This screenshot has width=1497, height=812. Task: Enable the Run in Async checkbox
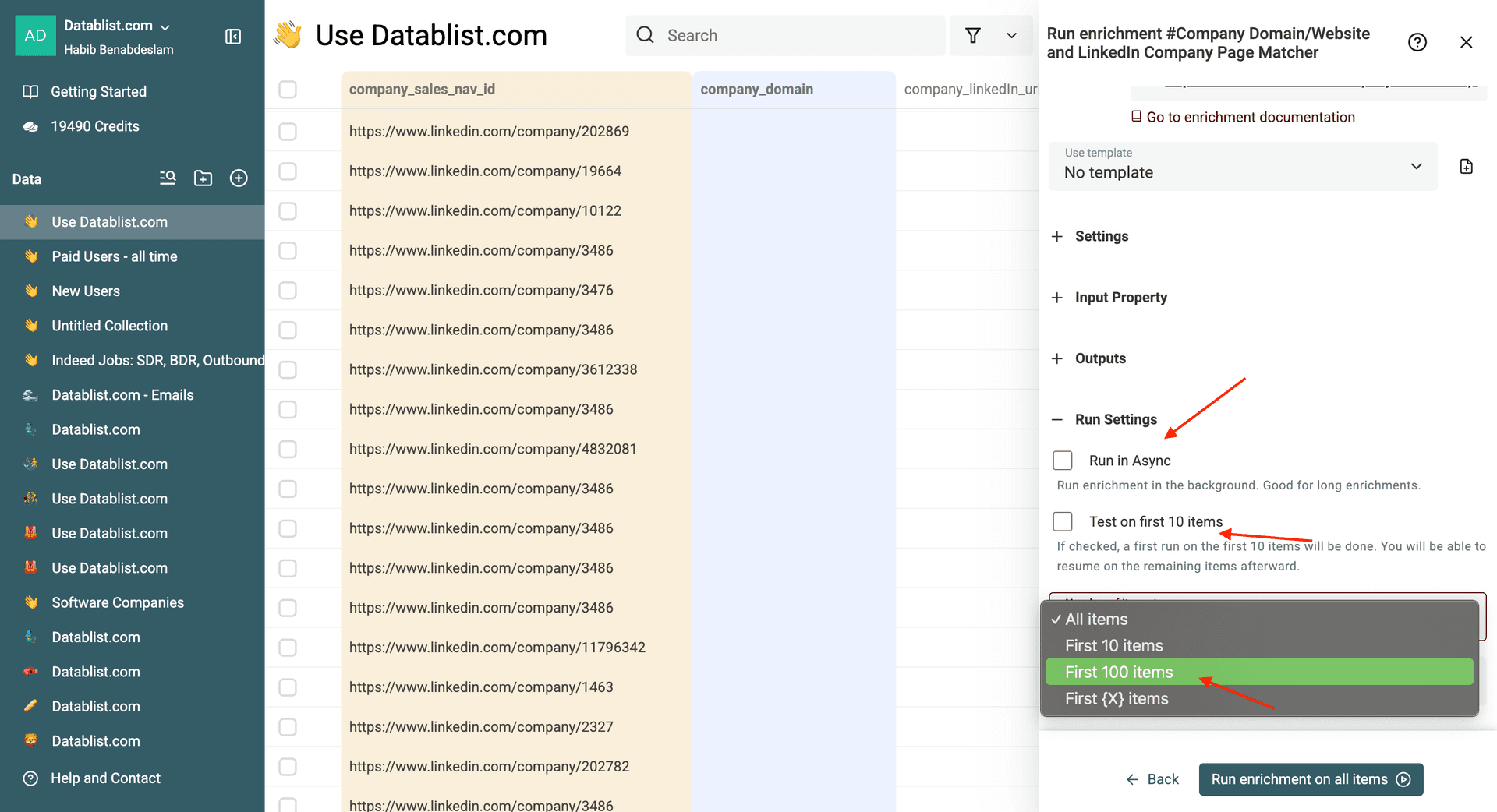[x=1063, y=461]
